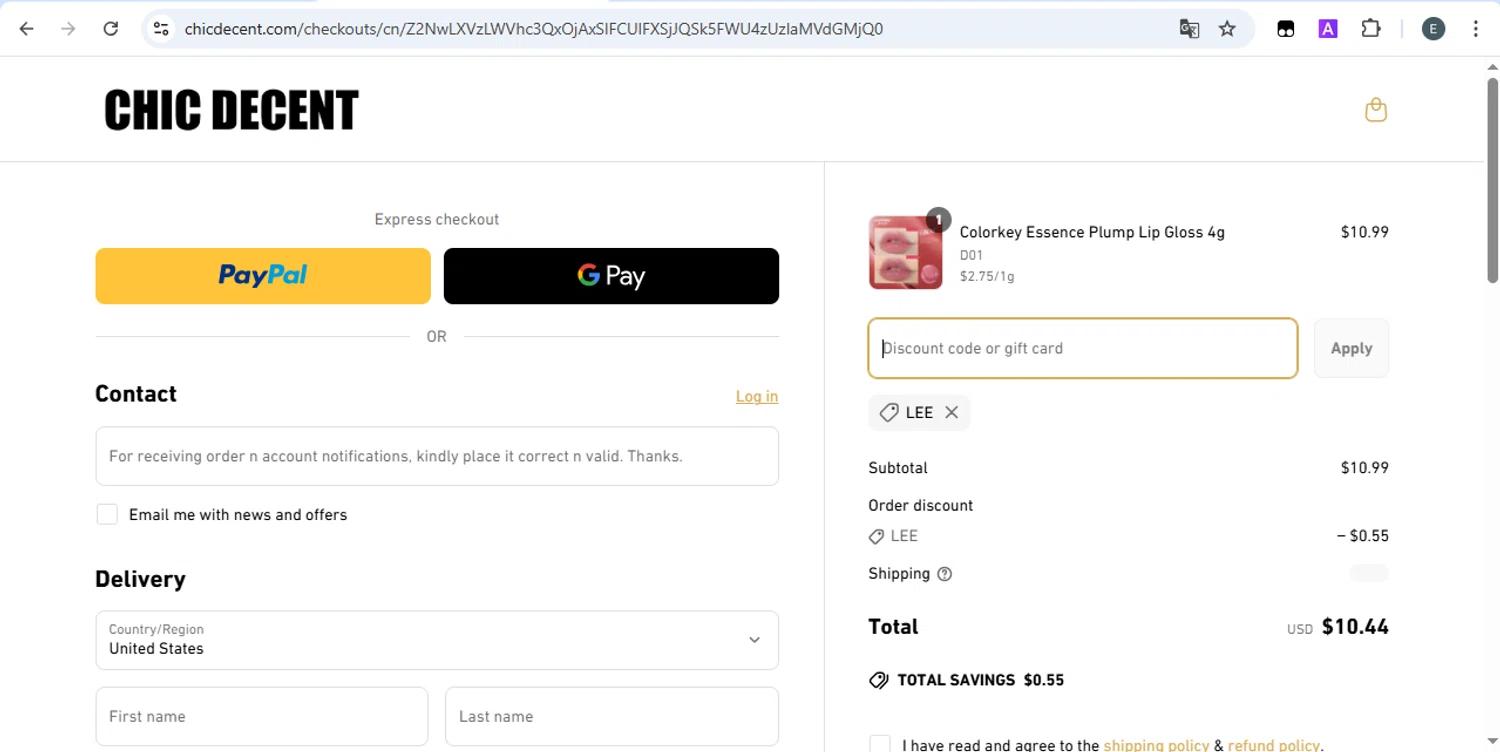Show shipping info help icon
This screenshot has height=752, width=1500.
[x=945, y=574]
